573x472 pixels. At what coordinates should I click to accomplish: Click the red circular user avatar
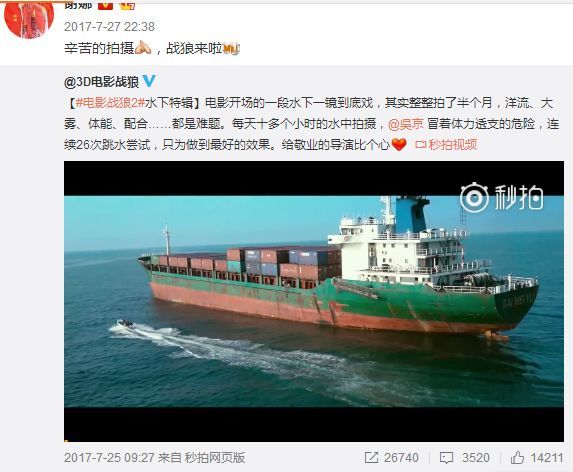coord(29,18)
